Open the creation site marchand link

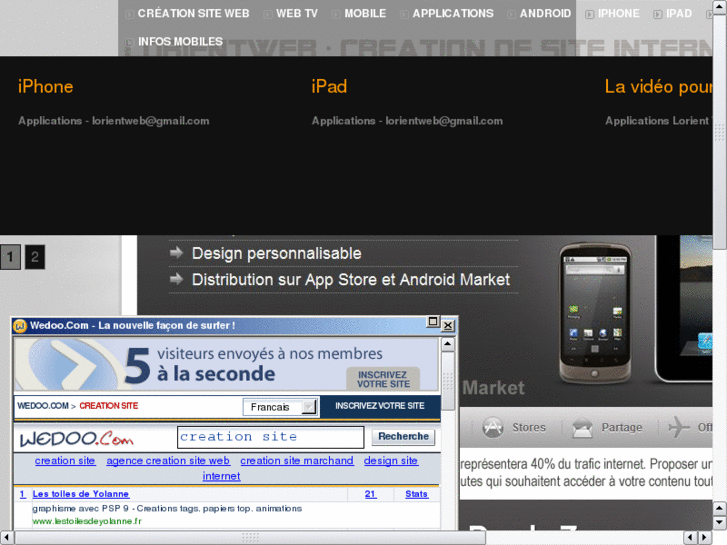[297, 461]
